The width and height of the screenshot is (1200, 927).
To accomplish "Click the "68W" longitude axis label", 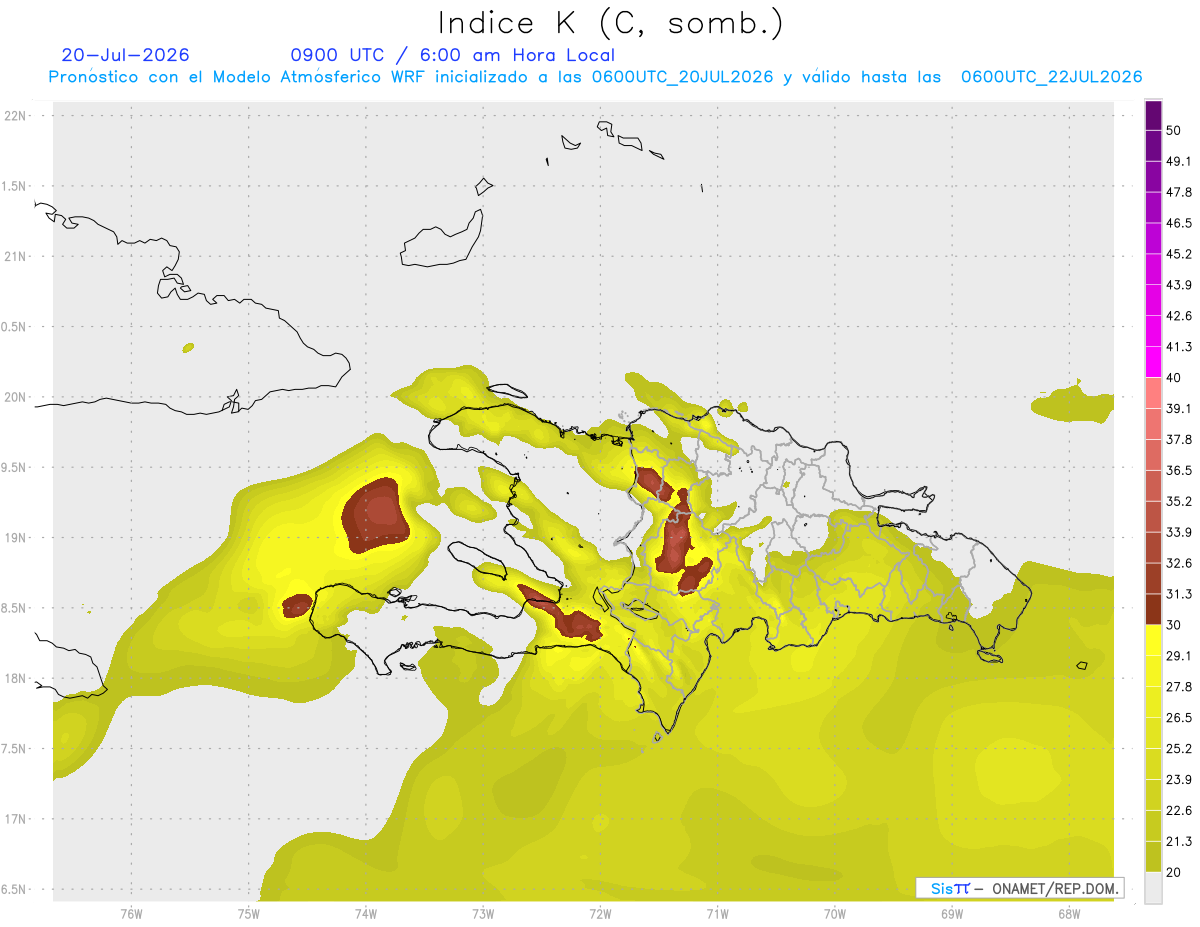I will [1069, 912].
